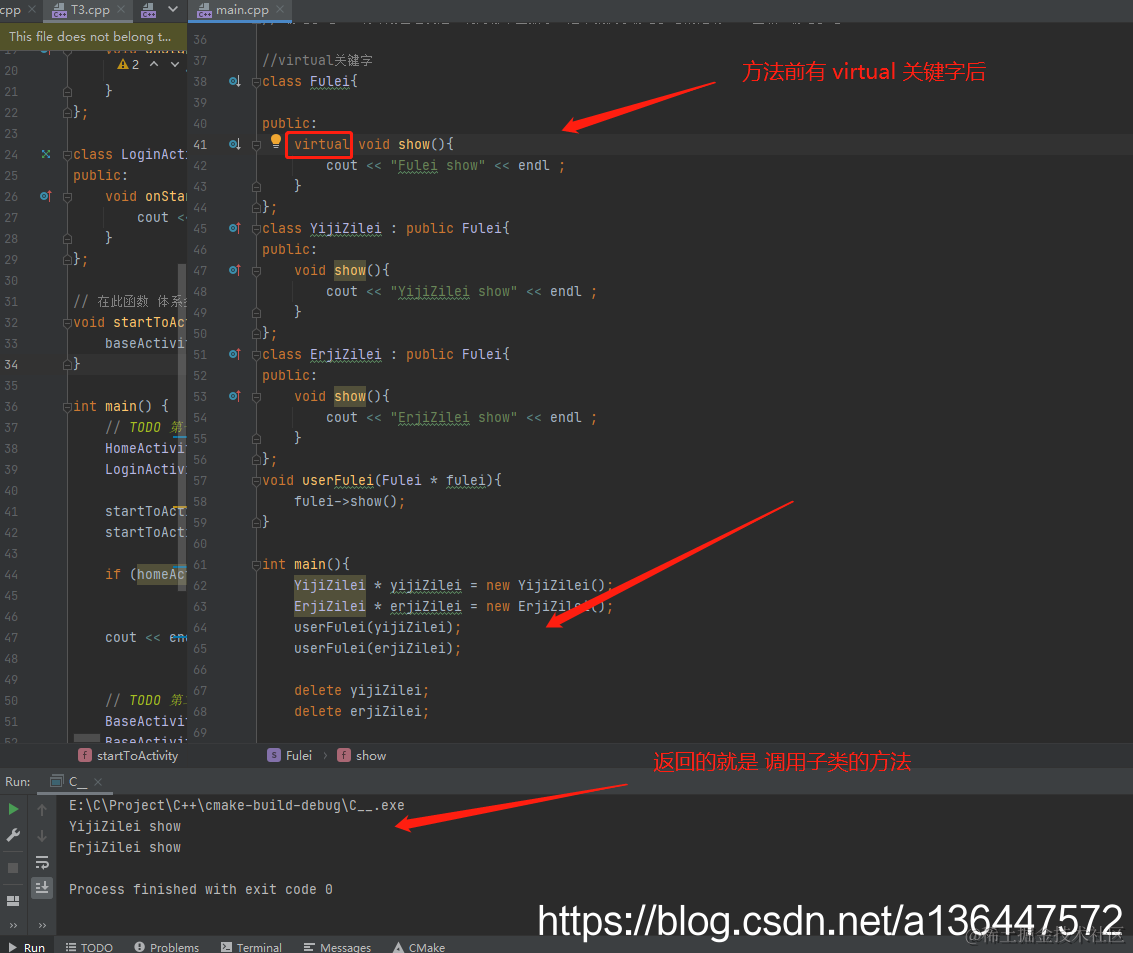Open the Problems tool window

click(167, 946)
